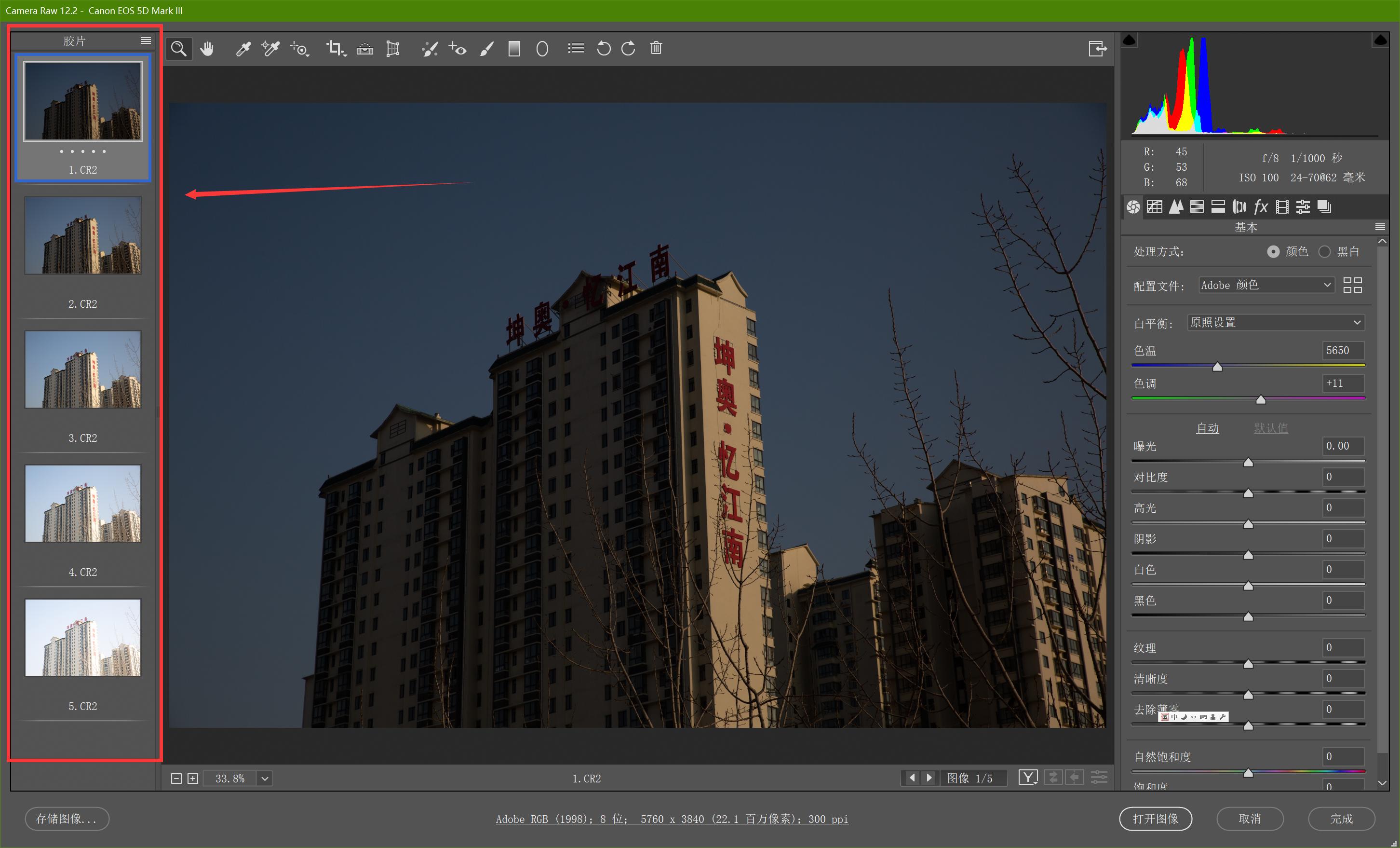This screenshot has width=1400, height=848.
Task: Open the zoom level dropdown
Action: 265,778
